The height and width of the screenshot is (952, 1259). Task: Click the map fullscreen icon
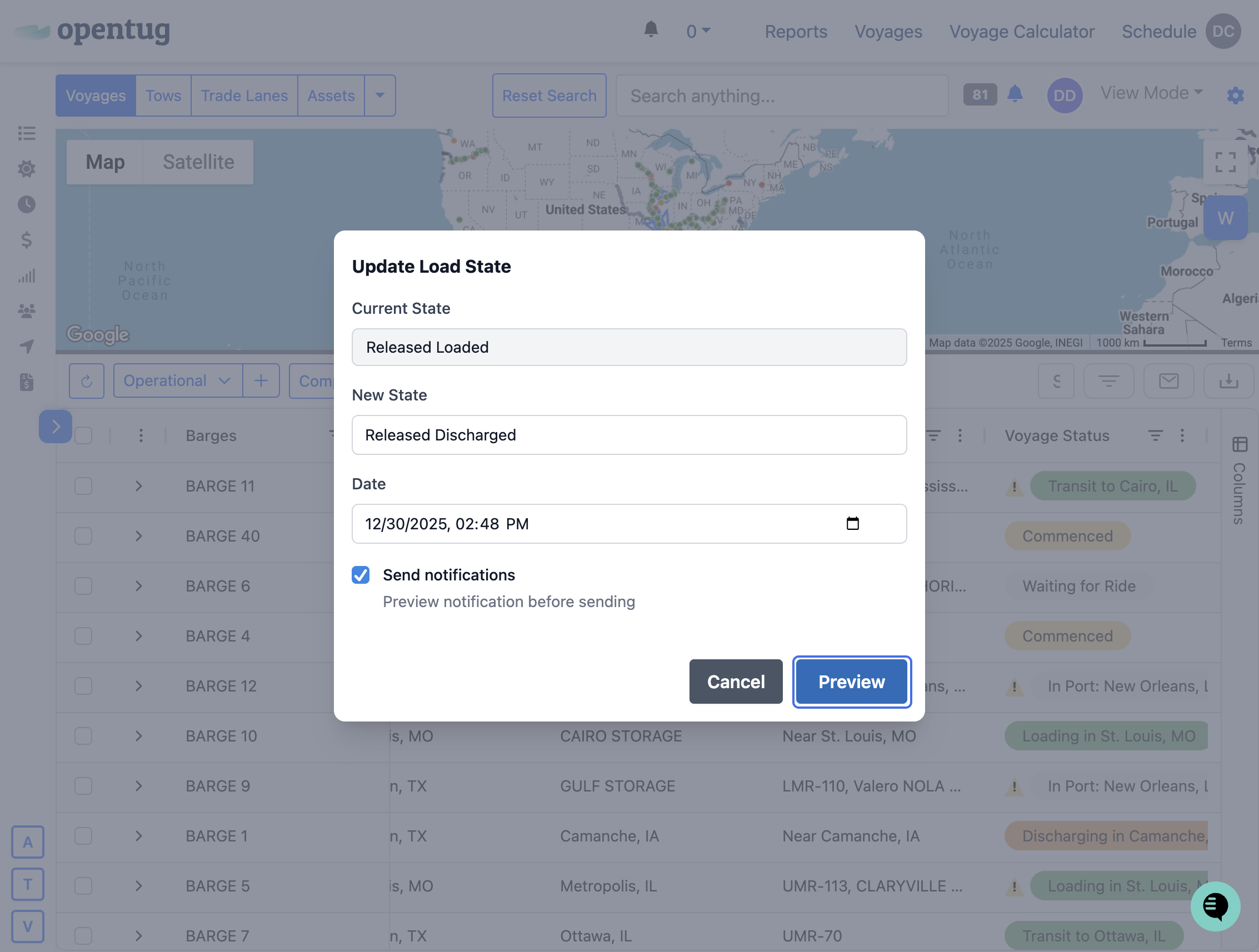click(1225, 162)
